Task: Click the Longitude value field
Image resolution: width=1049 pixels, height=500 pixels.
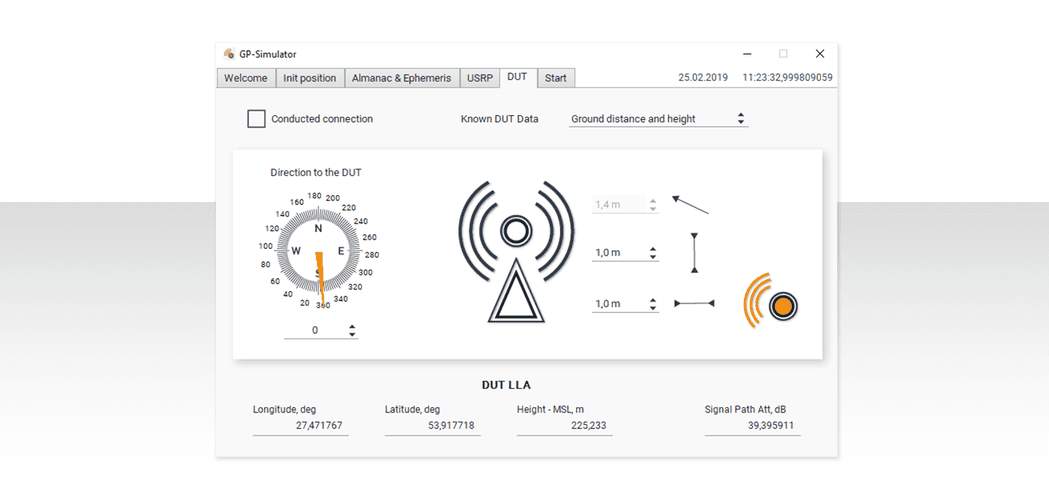Action: click(x=300, y=426)
